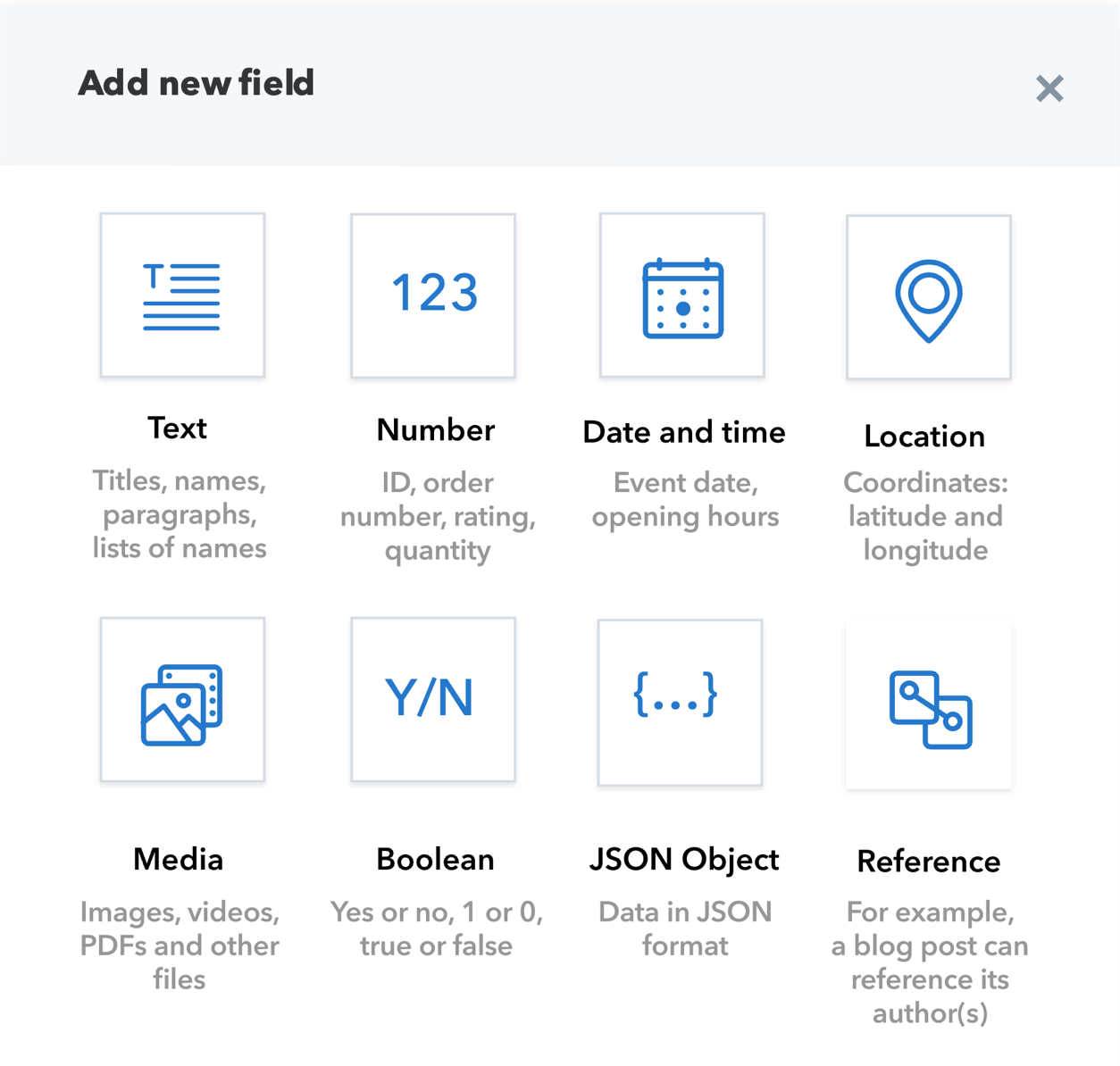The width and height of the screenshot is (1120, 1066).
Task: Click the 'Media' field label
Action: point(178,860)
